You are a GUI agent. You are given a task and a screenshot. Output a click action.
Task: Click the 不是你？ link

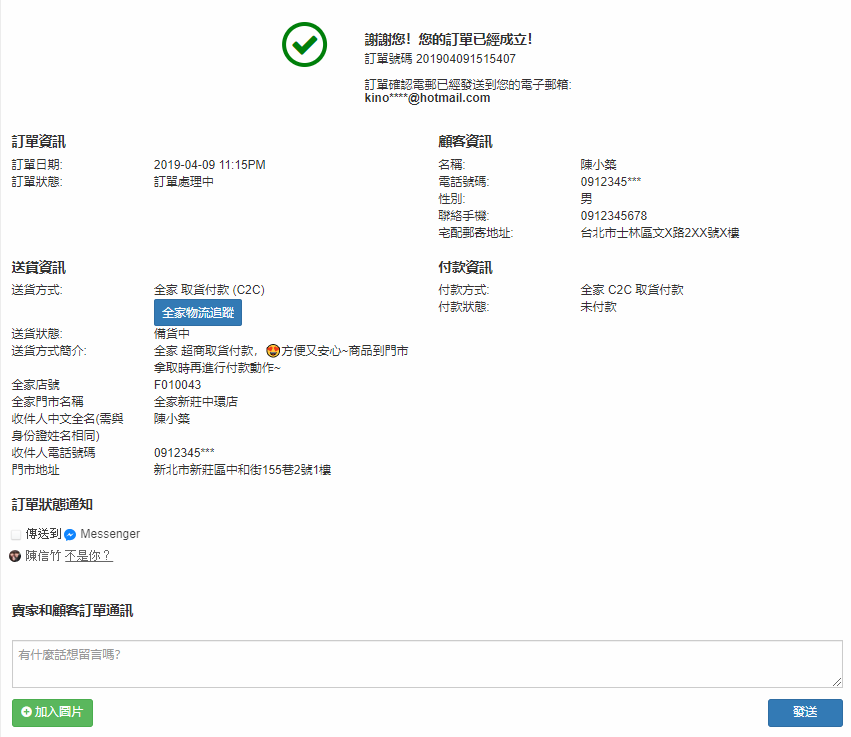pos(88,556)
